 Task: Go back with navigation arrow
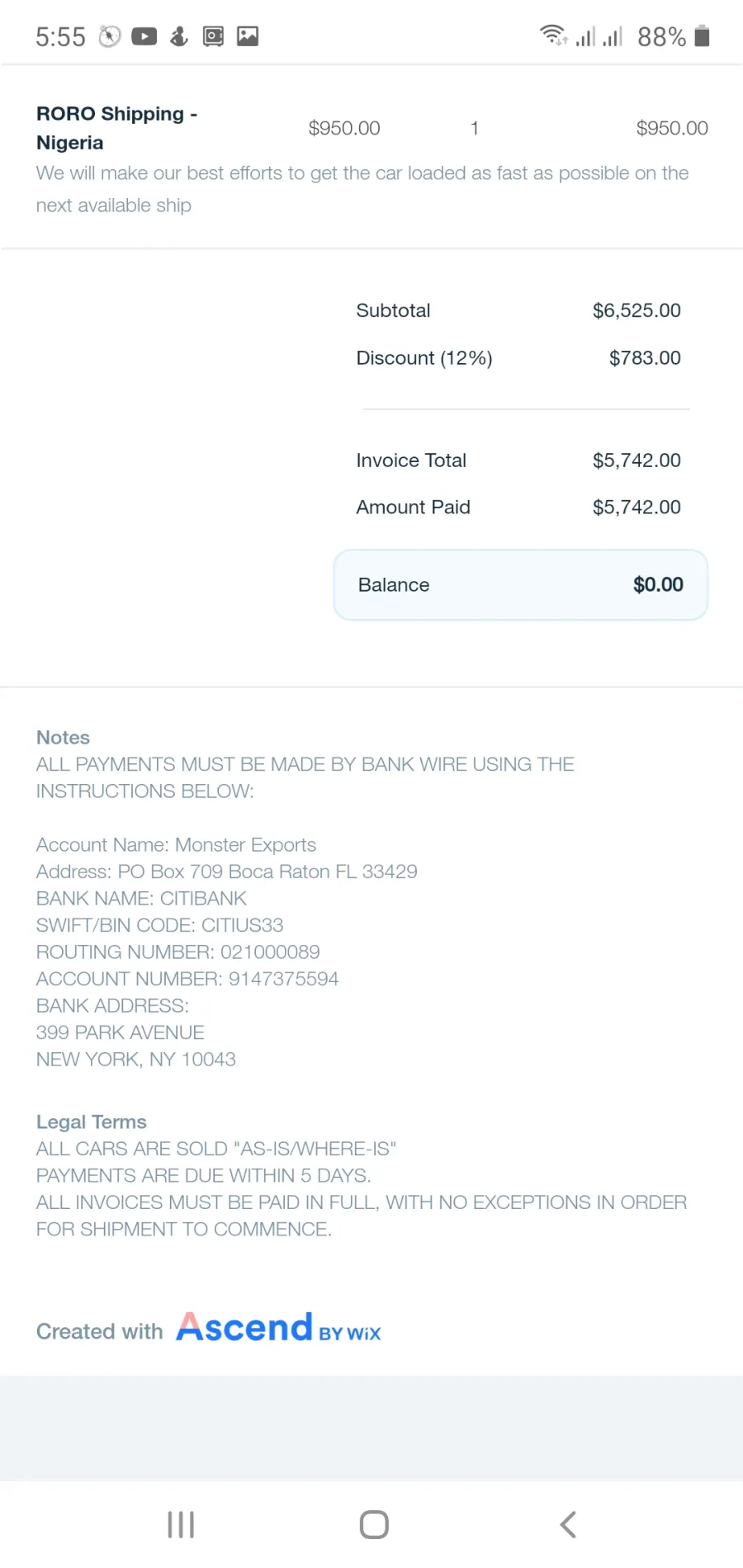568,1524
